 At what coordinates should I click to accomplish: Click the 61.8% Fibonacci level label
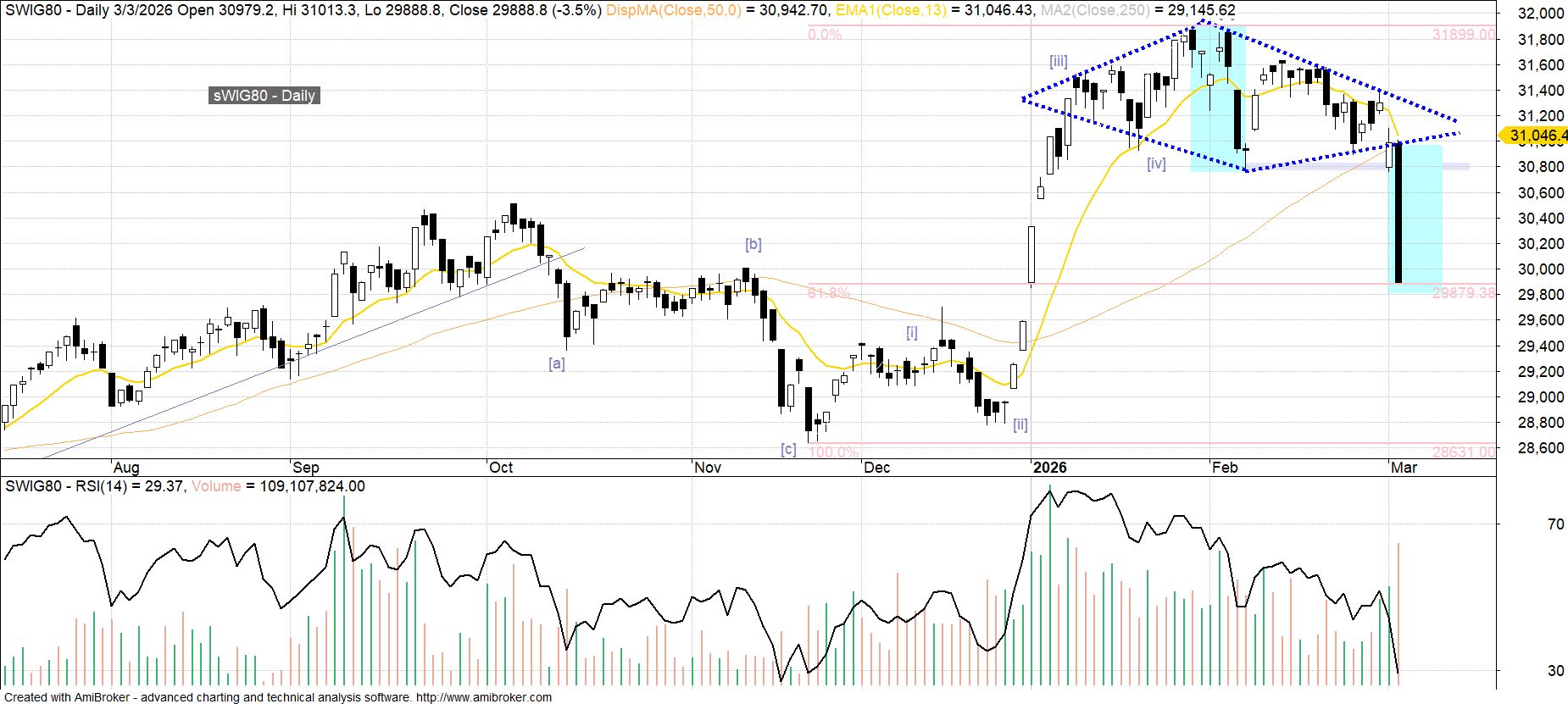[x=828, y=293]
